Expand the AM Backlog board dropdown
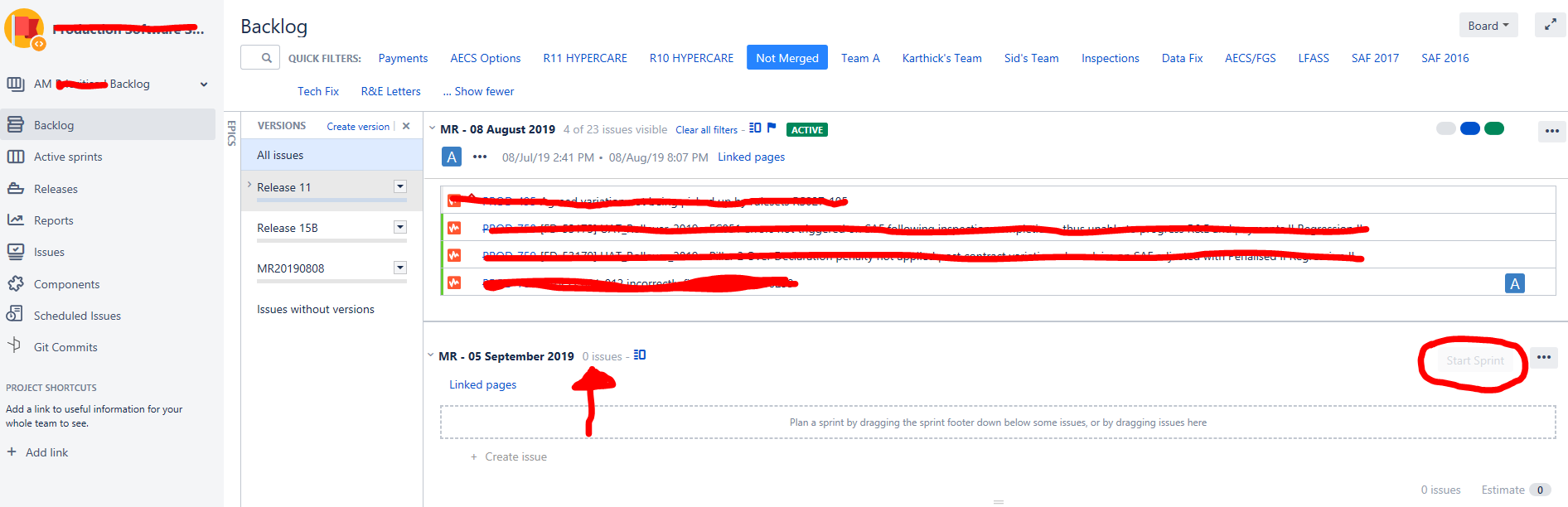The height and width of the screenshot is (507, 1568). (x=204, y=84)
